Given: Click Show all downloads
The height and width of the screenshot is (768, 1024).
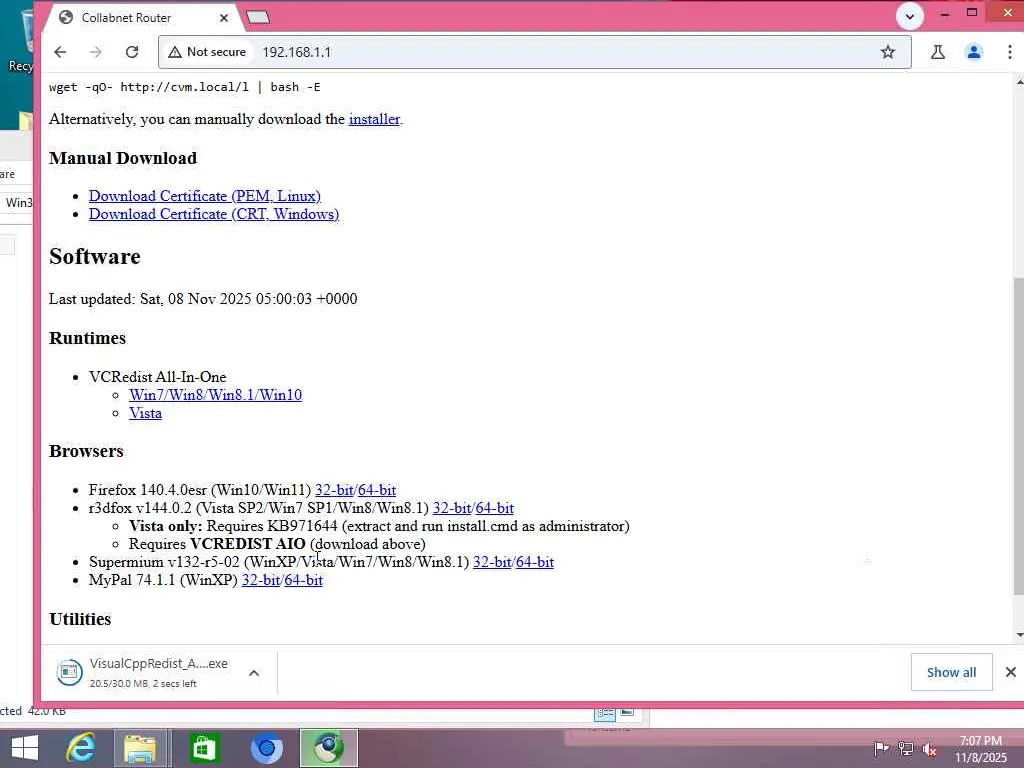Looking at the screenshot, I should coord(952,672).
